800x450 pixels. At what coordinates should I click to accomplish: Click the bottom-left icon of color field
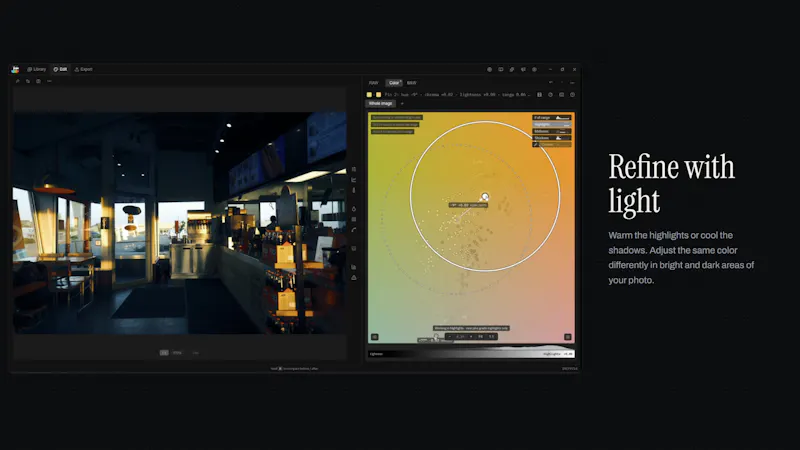(374, 337)
